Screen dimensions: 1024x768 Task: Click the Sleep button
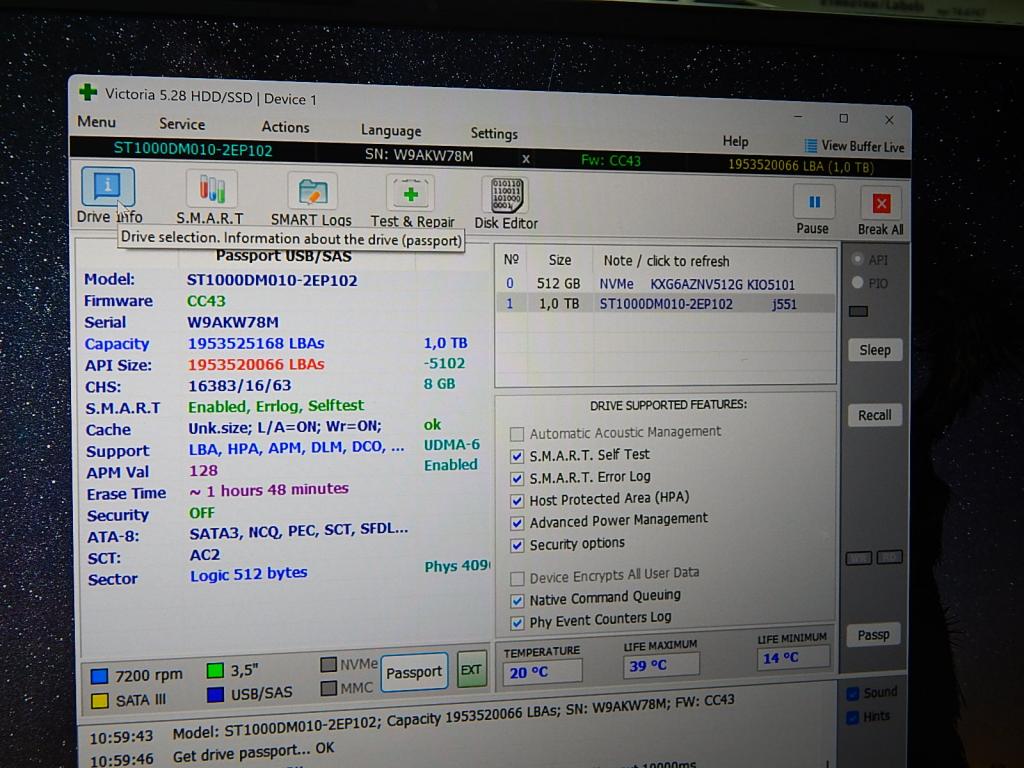[875, 350]
